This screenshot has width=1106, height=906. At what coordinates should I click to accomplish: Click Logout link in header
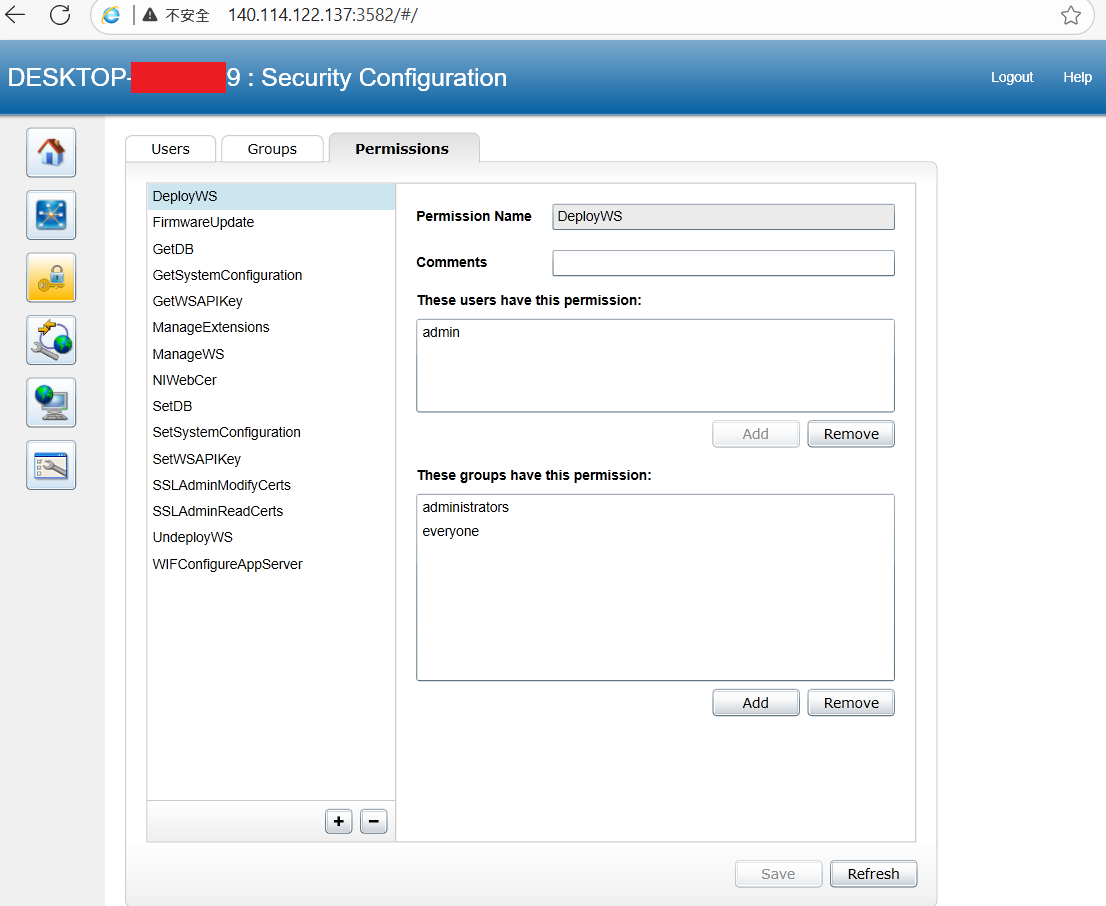coord(1011,77)
